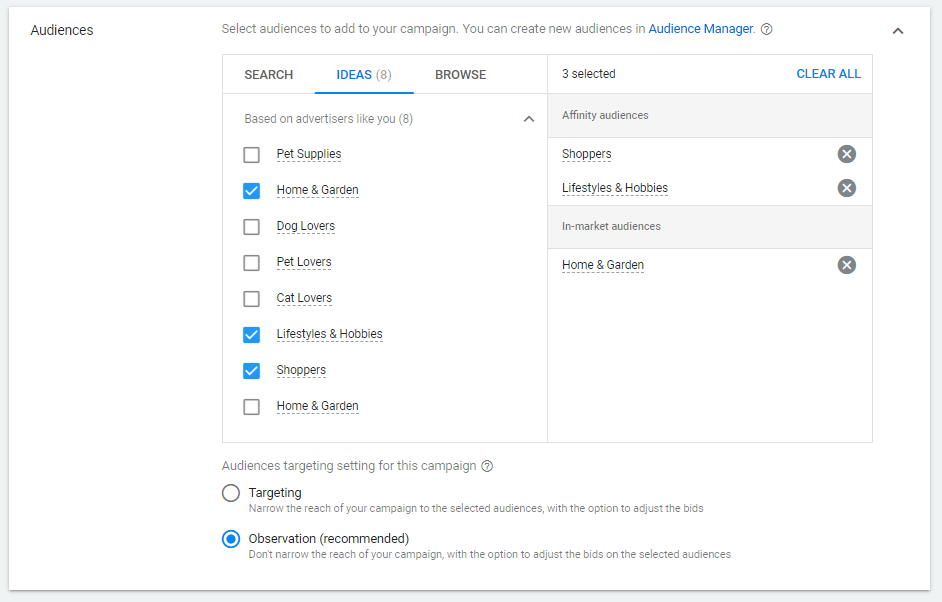The width and height of the screenshot is (942, 602).
Task: Uncheck the Shoppers checkbox
Action: click(x=252, y=371)
